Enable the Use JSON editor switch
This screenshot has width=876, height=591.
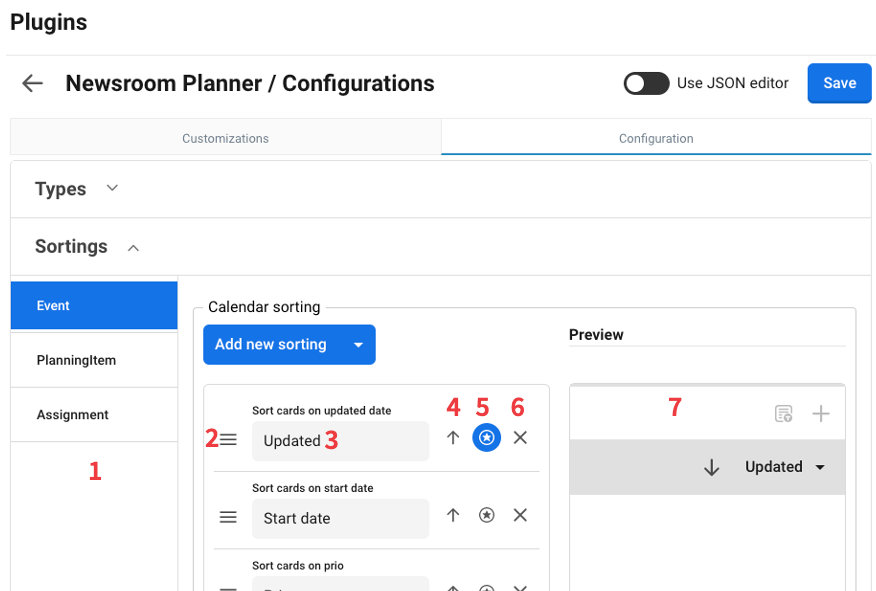click(x=646, y=83)
